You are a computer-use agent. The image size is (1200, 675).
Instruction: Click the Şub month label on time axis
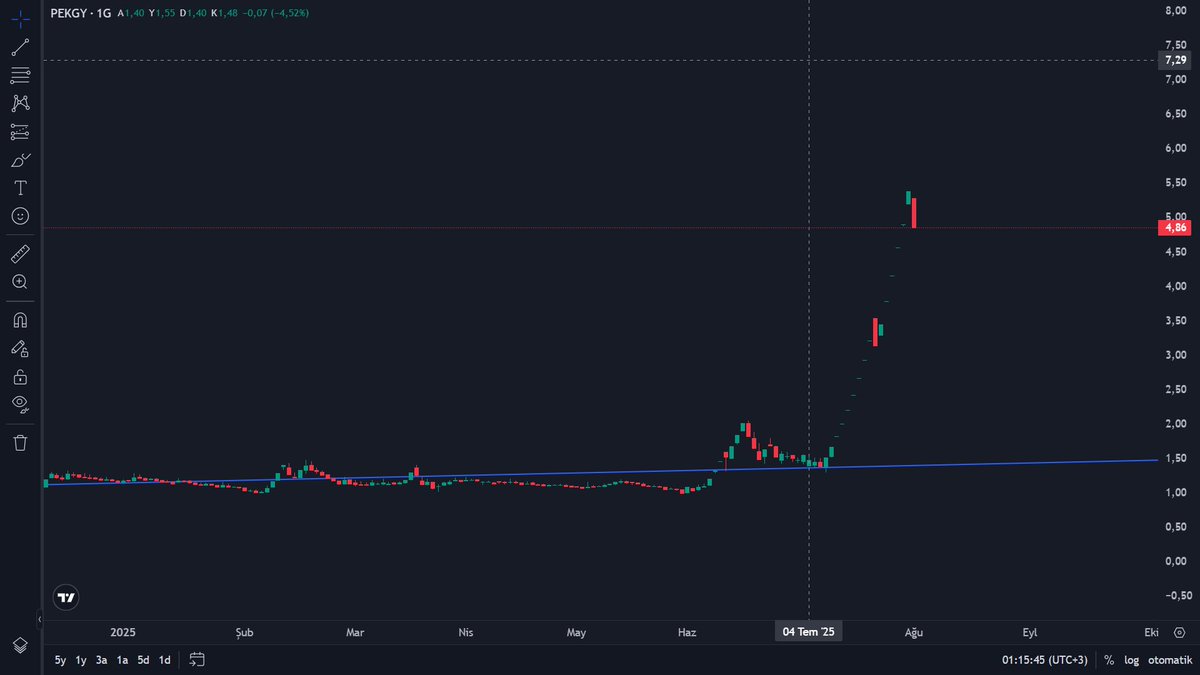[x=245, y=633]
